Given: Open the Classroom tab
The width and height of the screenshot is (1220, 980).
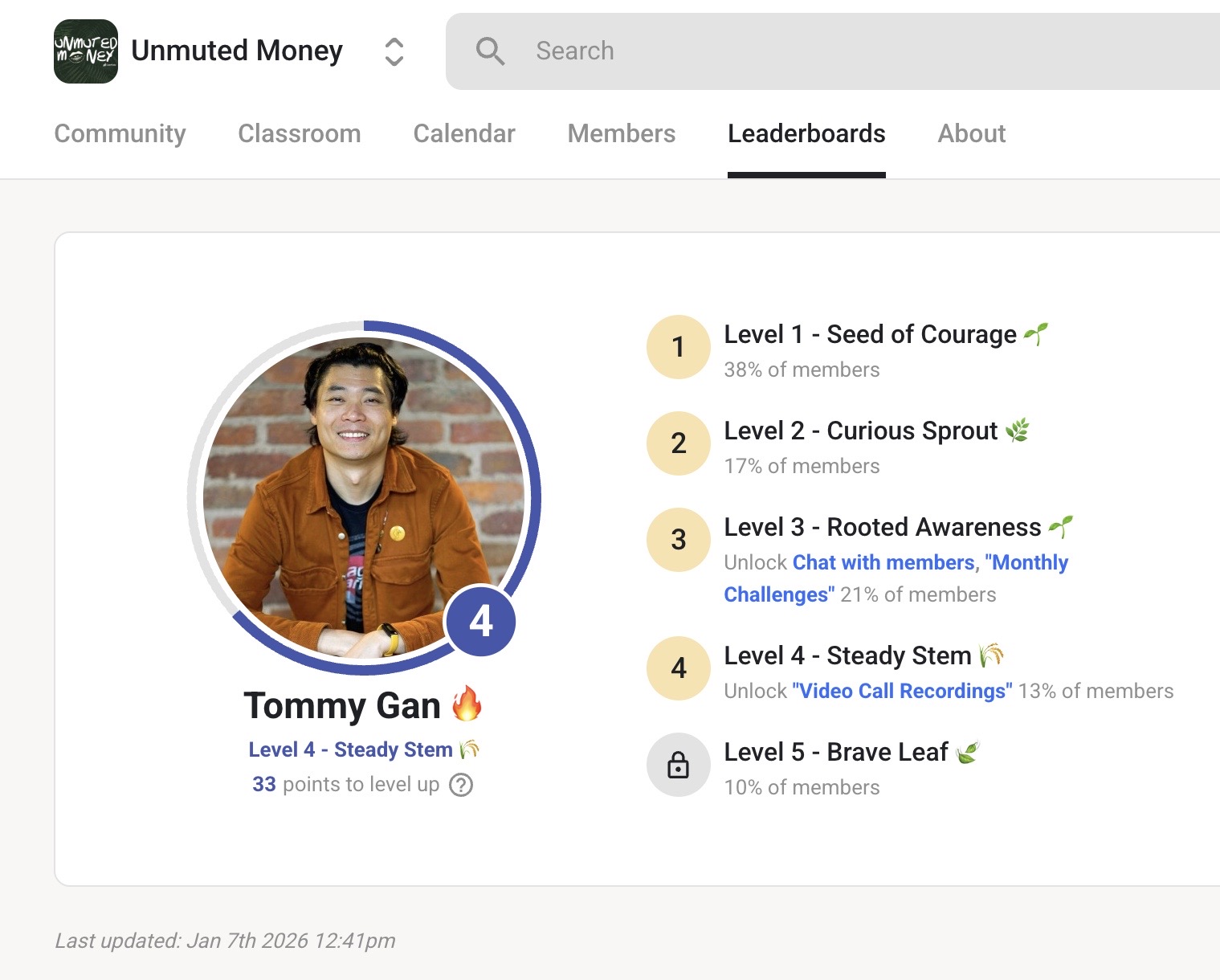Looking at the screenshot, I should coord(299,133).
